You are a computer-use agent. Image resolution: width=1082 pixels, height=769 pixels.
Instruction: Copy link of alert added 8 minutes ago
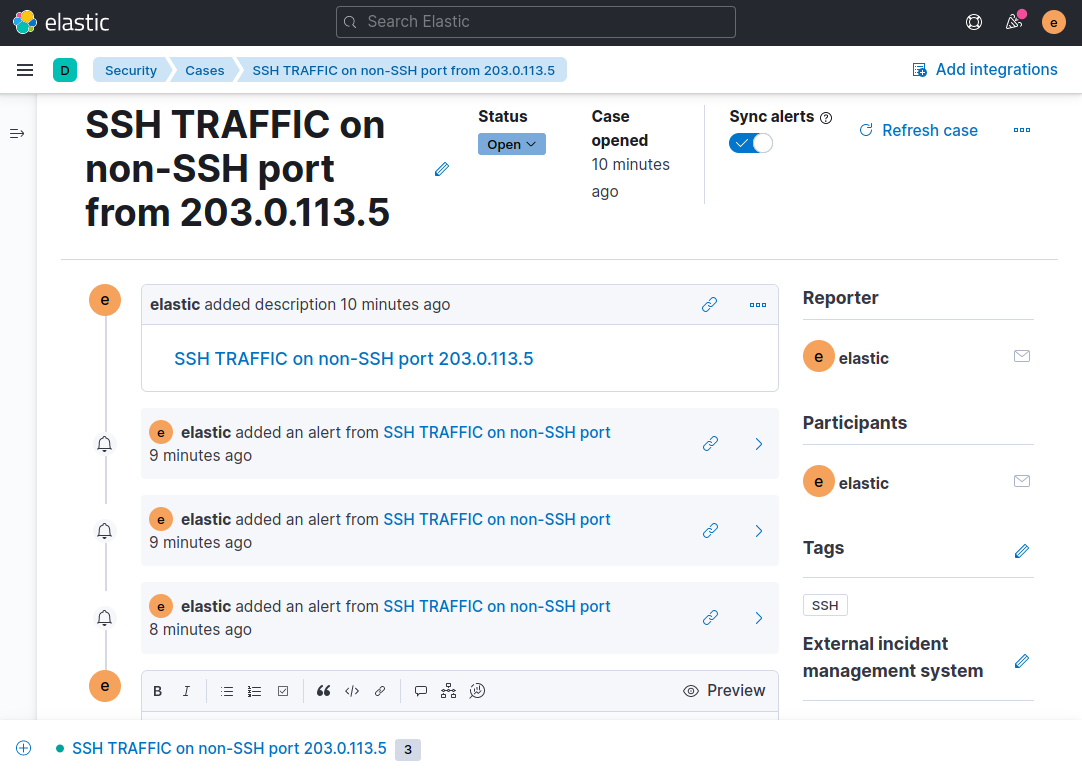pos(710,618)
